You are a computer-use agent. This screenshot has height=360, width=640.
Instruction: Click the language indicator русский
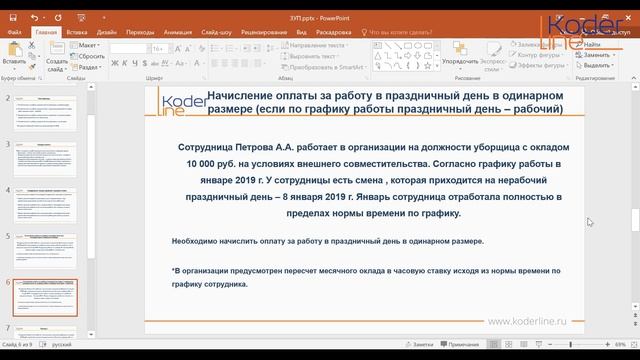(62, 344)
